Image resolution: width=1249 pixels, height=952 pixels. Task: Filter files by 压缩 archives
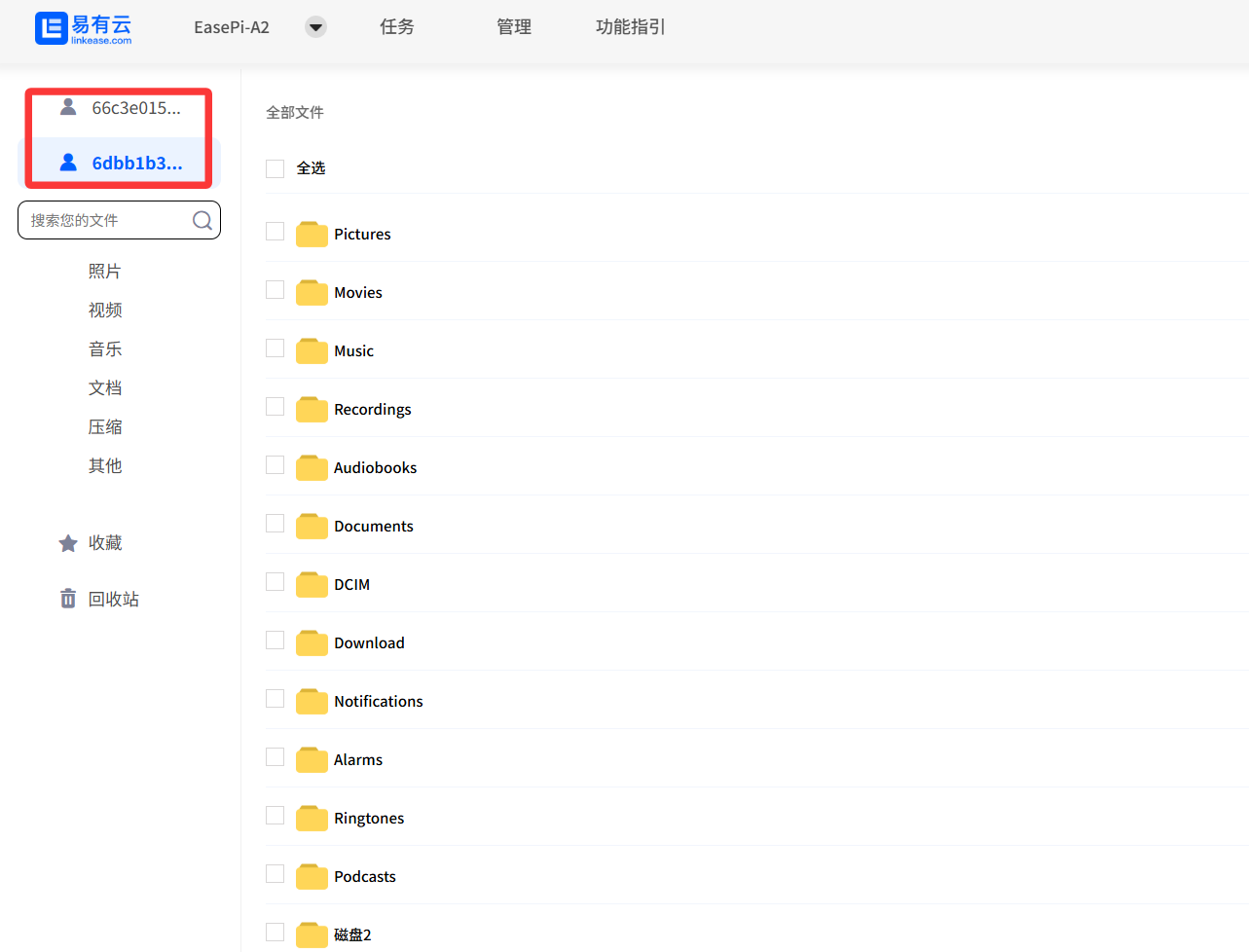point(105,427)
